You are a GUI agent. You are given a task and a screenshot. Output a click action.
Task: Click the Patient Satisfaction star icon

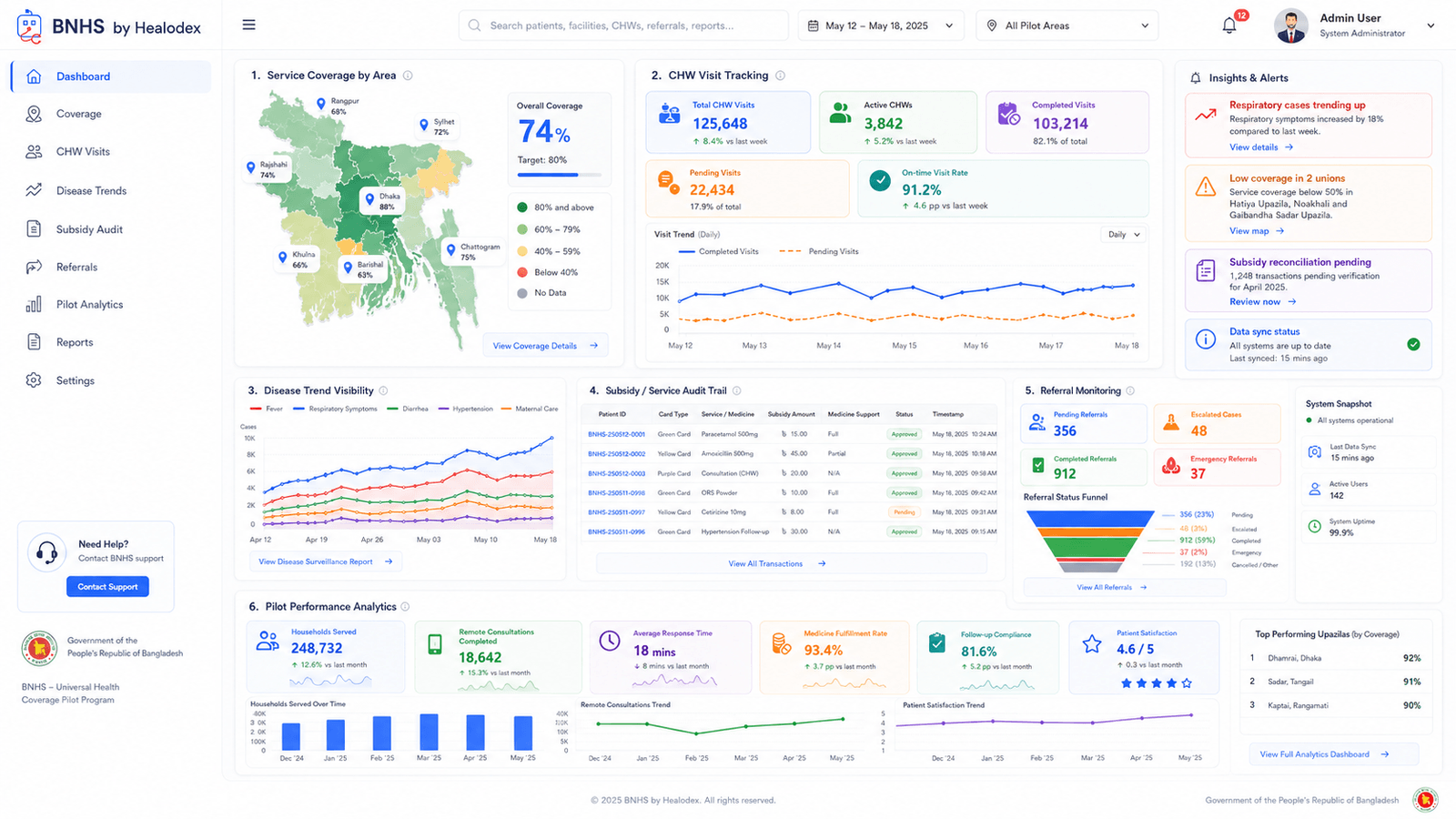pos(1092,644)
